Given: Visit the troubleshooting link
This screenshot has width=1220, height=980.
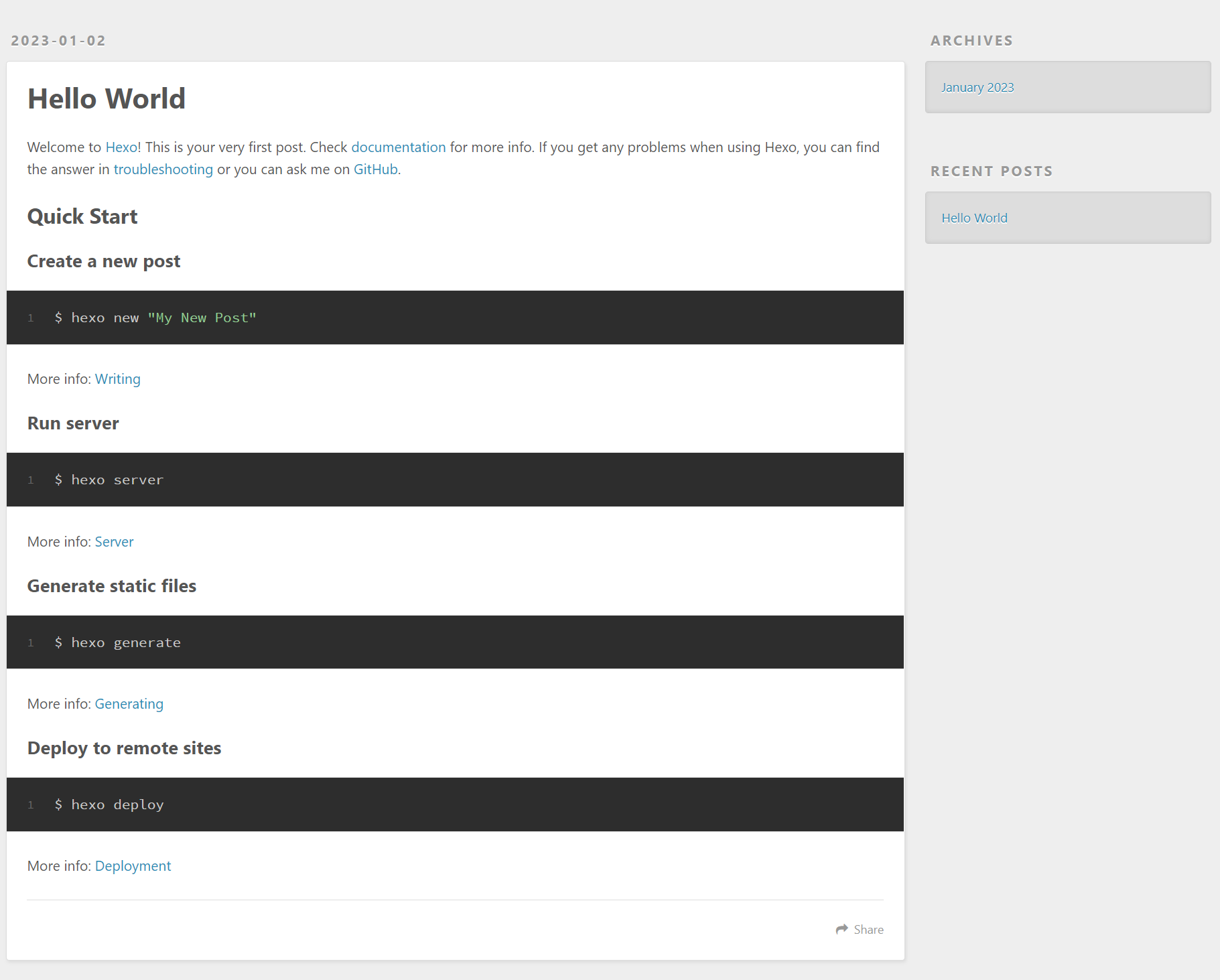Looking at the screenshot, I should [x=163, y=169].
